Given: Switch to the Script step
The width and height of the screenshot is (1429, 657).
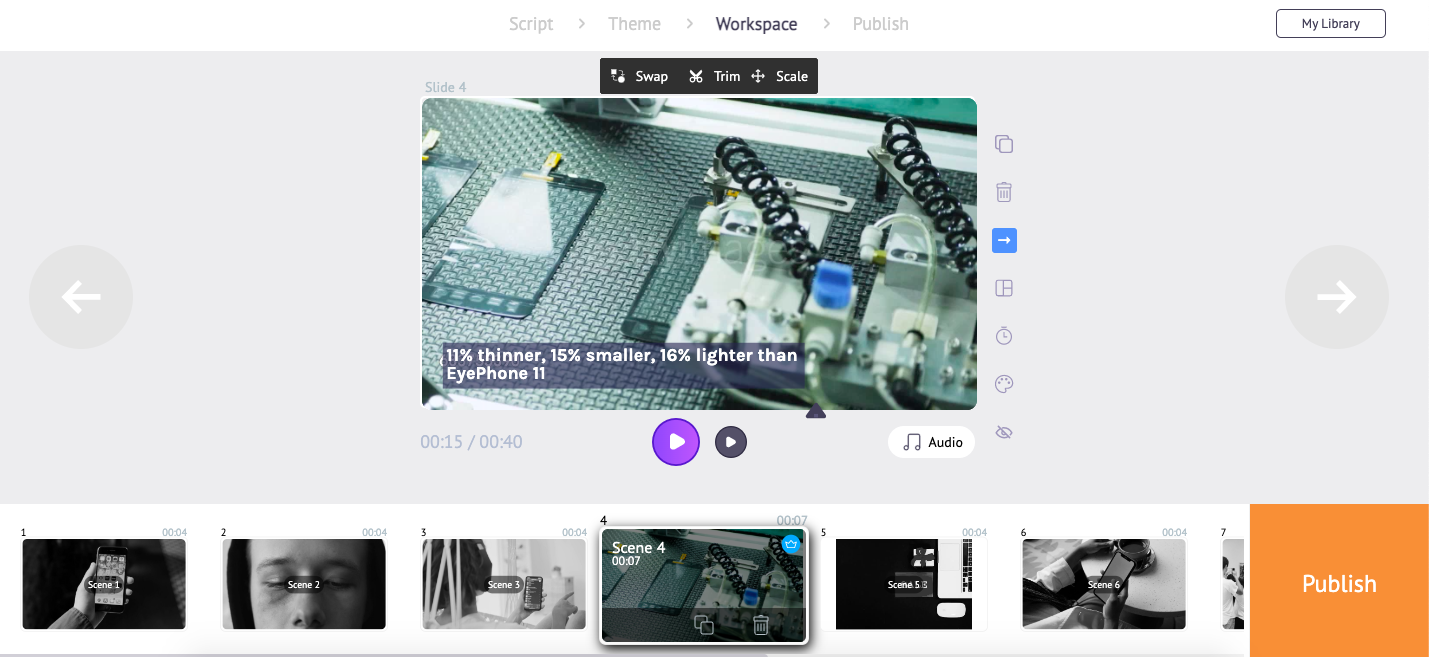Looking at the screenshot, I should click(531, 23).
